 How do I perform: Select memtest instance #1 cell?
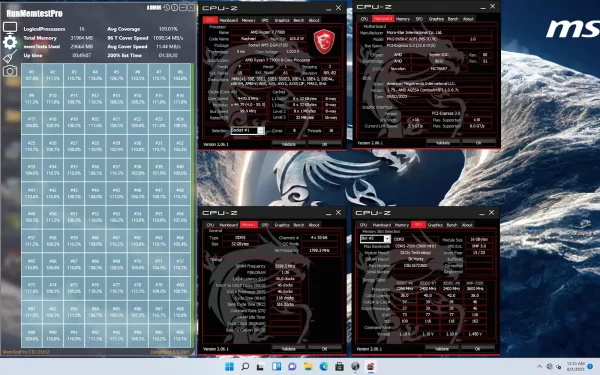pos(32,75)
